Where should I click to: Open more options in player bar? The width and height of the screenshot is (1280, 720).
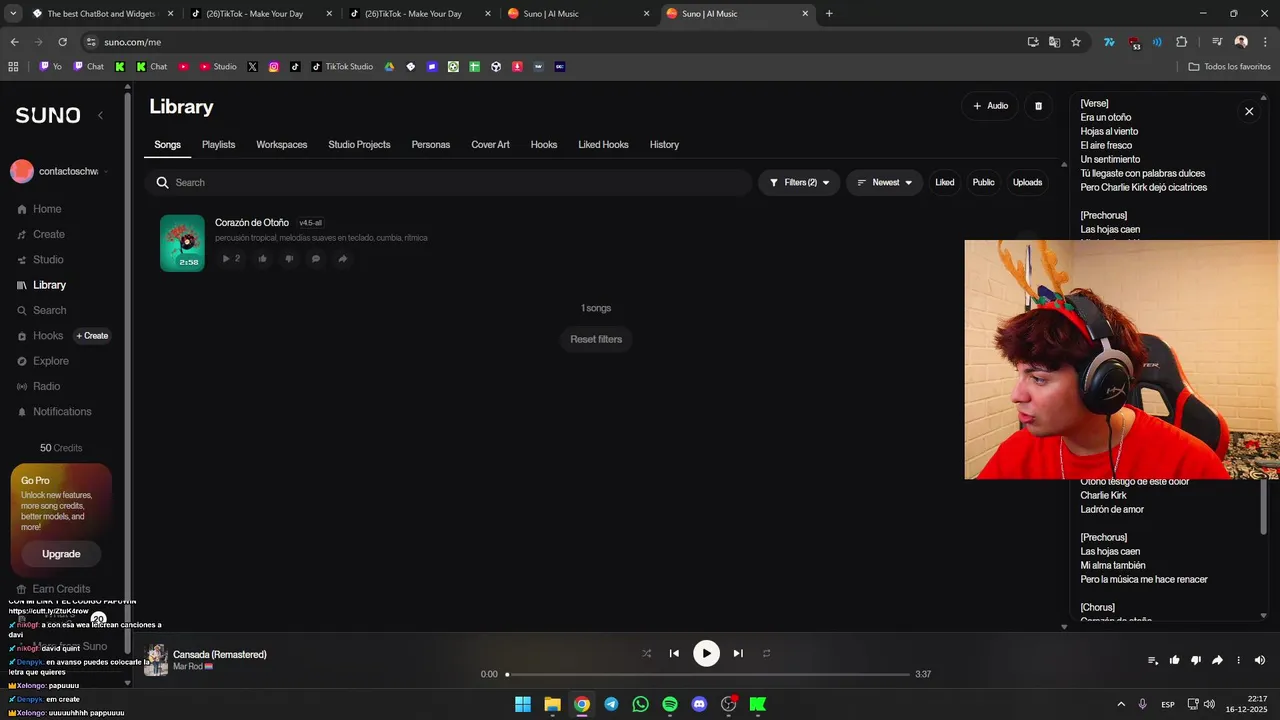click(1238, 660)
